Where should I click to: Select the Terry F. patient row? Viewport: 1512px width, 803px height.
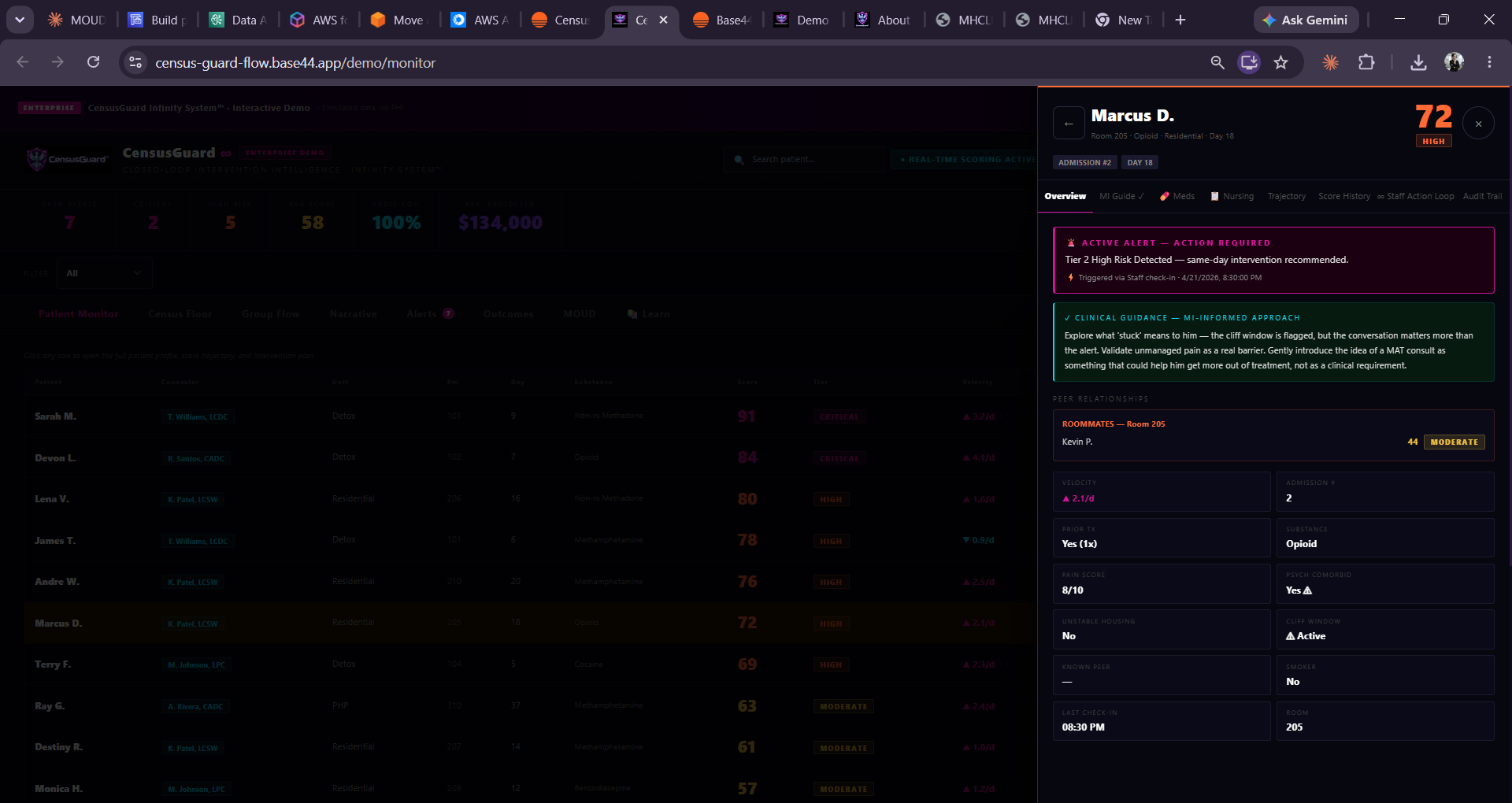click(x=529, y=664)
